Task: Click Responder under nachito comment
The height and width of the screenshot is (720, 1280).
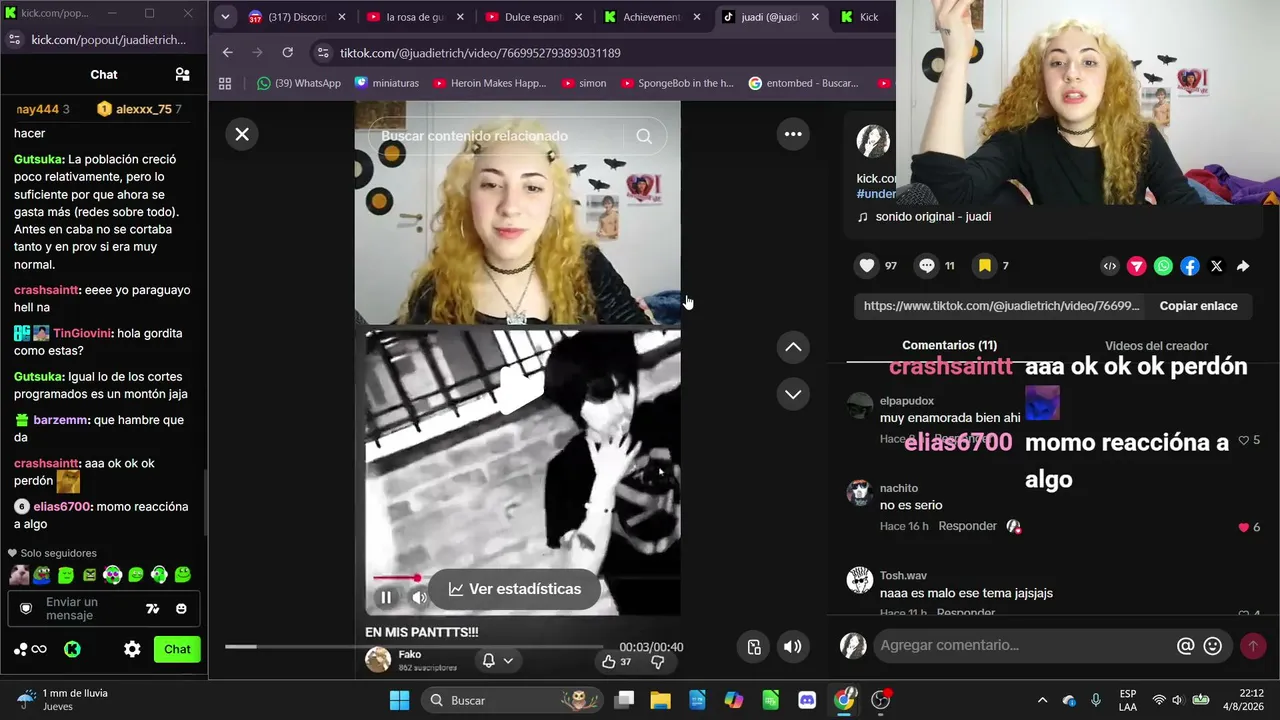Action: pyautogui.click(x=967, y=526)
